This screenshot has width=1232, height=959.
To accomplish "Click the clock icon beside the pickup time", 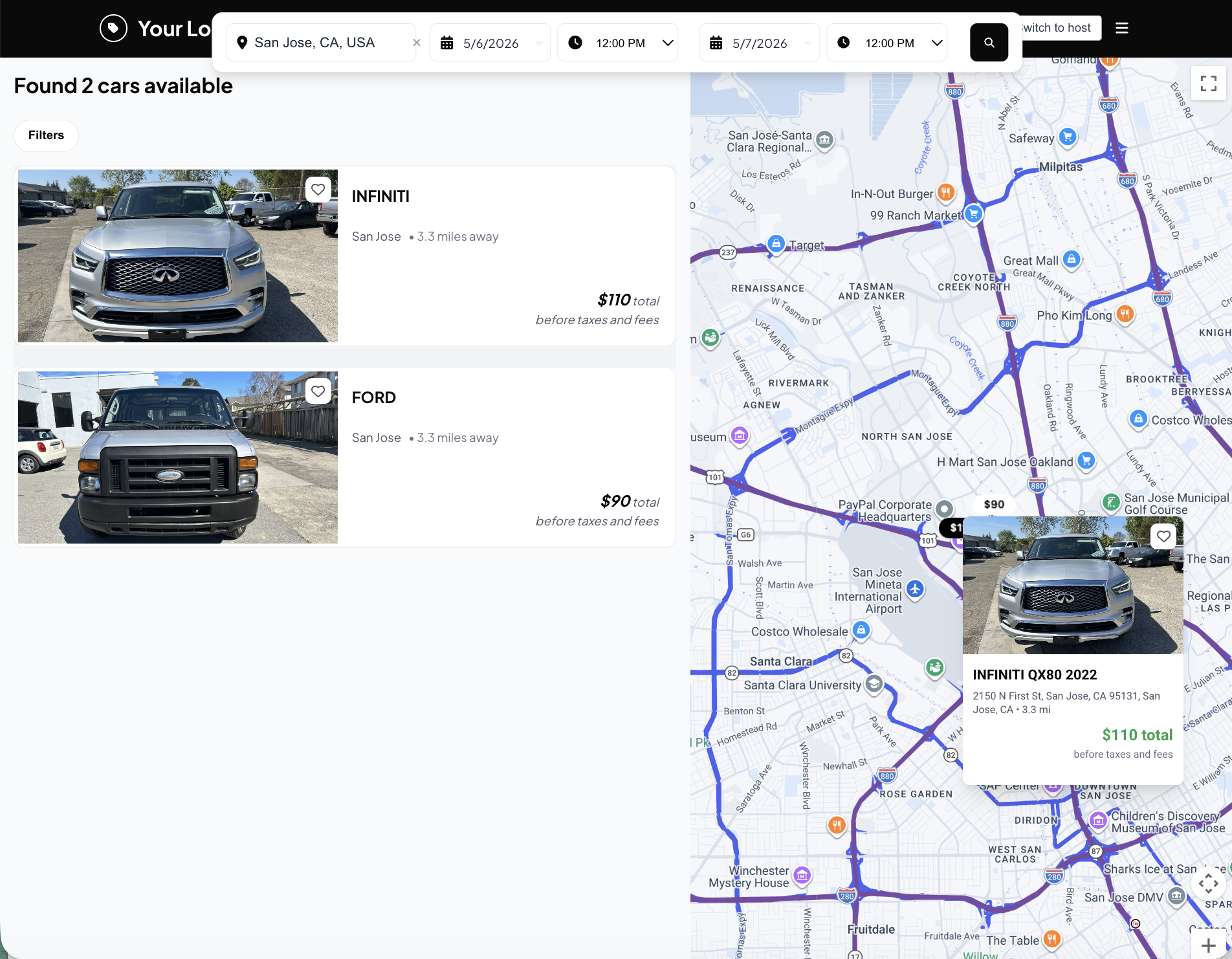I will (x=575, y=42).
